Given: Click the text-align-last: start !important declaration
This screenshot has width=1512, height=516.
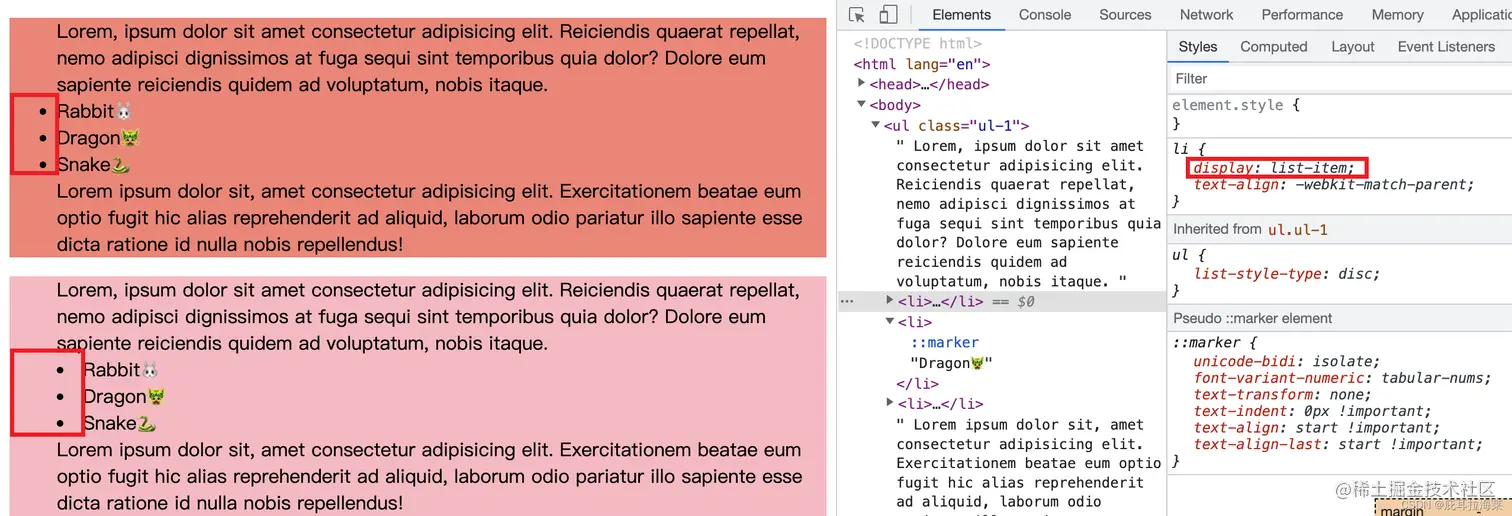Looking at the screenshot, I should 1337,444.
